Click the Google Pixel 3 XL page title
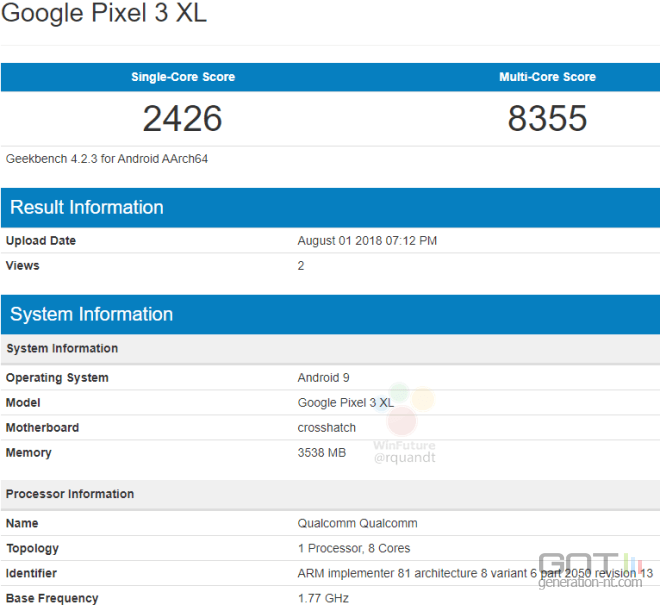This screenshot has height=611, width=660. point(104,13)
